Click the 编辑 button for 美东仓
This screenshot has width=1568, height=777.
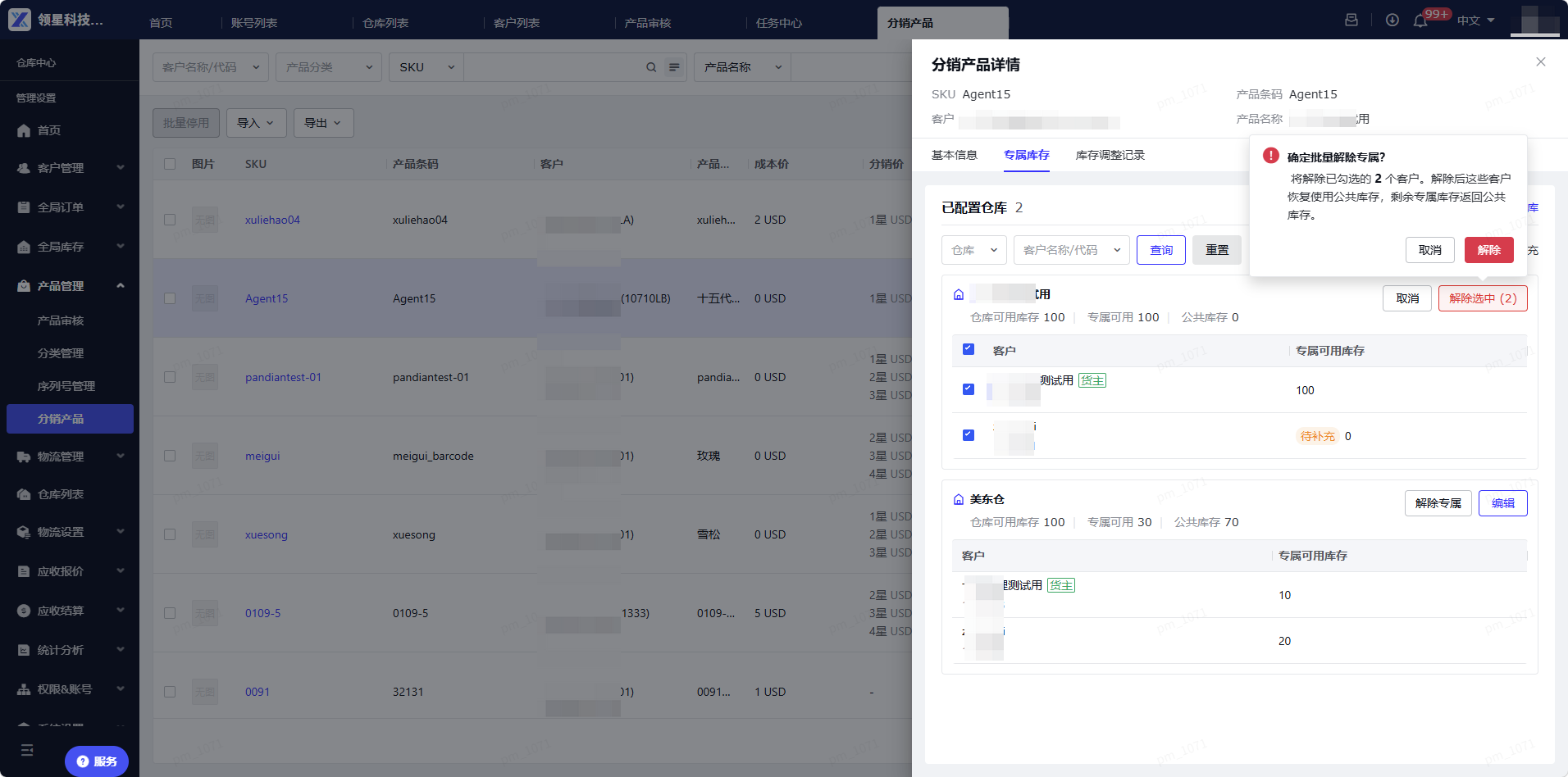1503,503
